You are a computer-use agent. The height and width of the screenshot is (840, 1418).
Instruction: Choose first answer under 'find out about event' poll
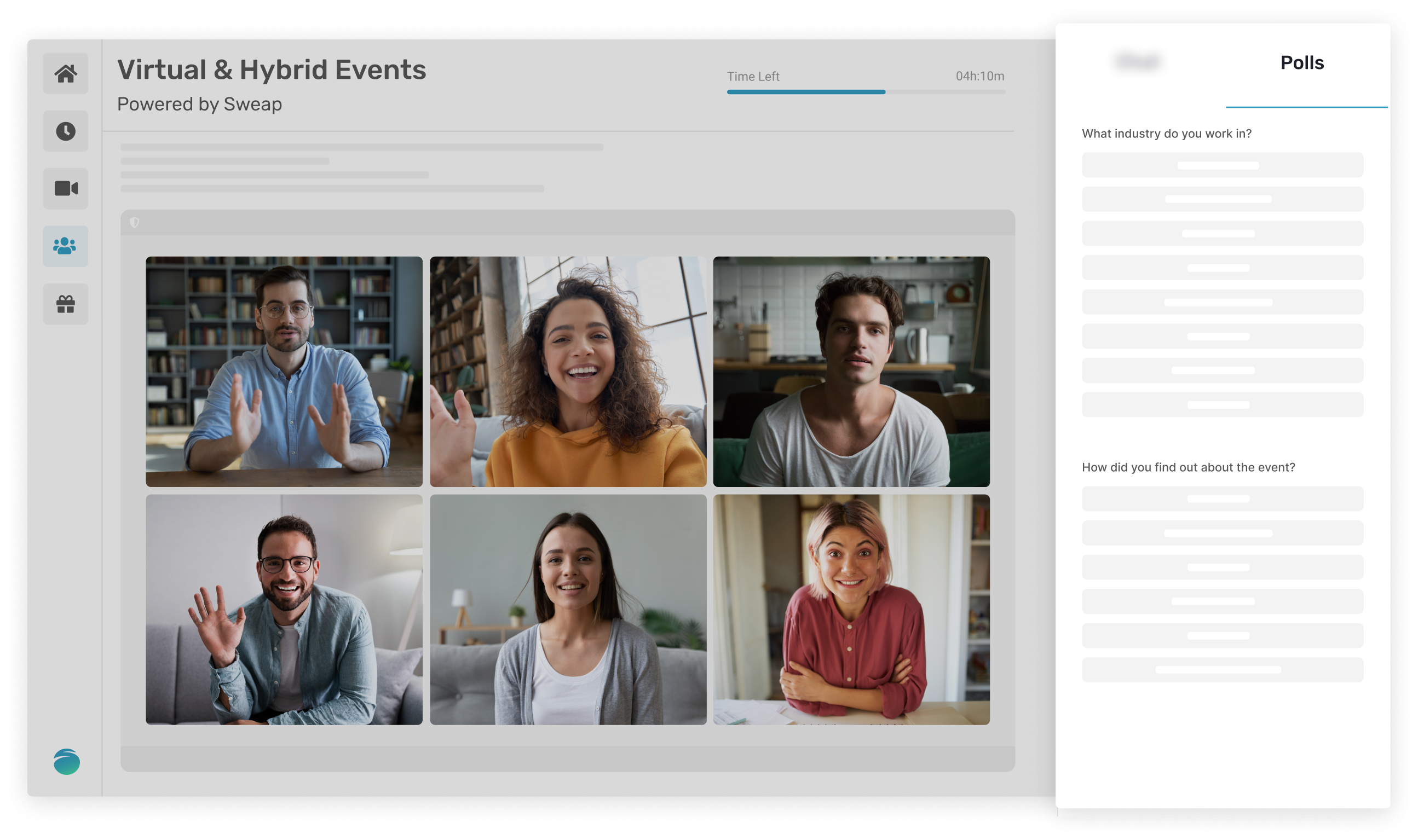[x=1222, y=499]
